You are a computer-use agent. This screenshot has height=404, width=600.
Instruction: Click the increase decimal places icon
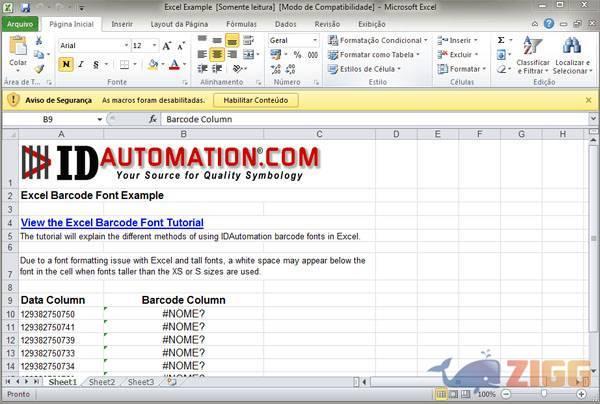click(x=276, y=69)
